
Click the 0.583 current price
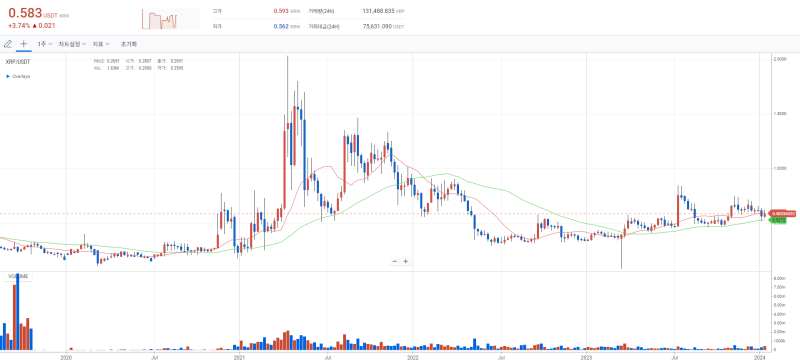coord(25,13)
